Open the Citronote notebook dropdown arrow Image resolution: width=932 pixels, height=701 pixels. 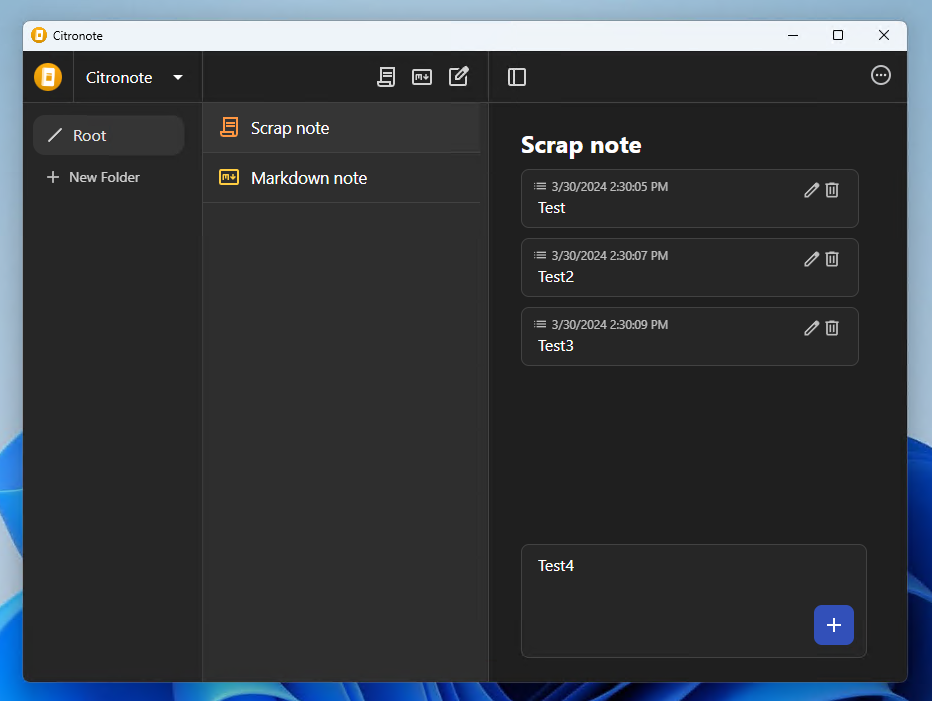[178, 77]
